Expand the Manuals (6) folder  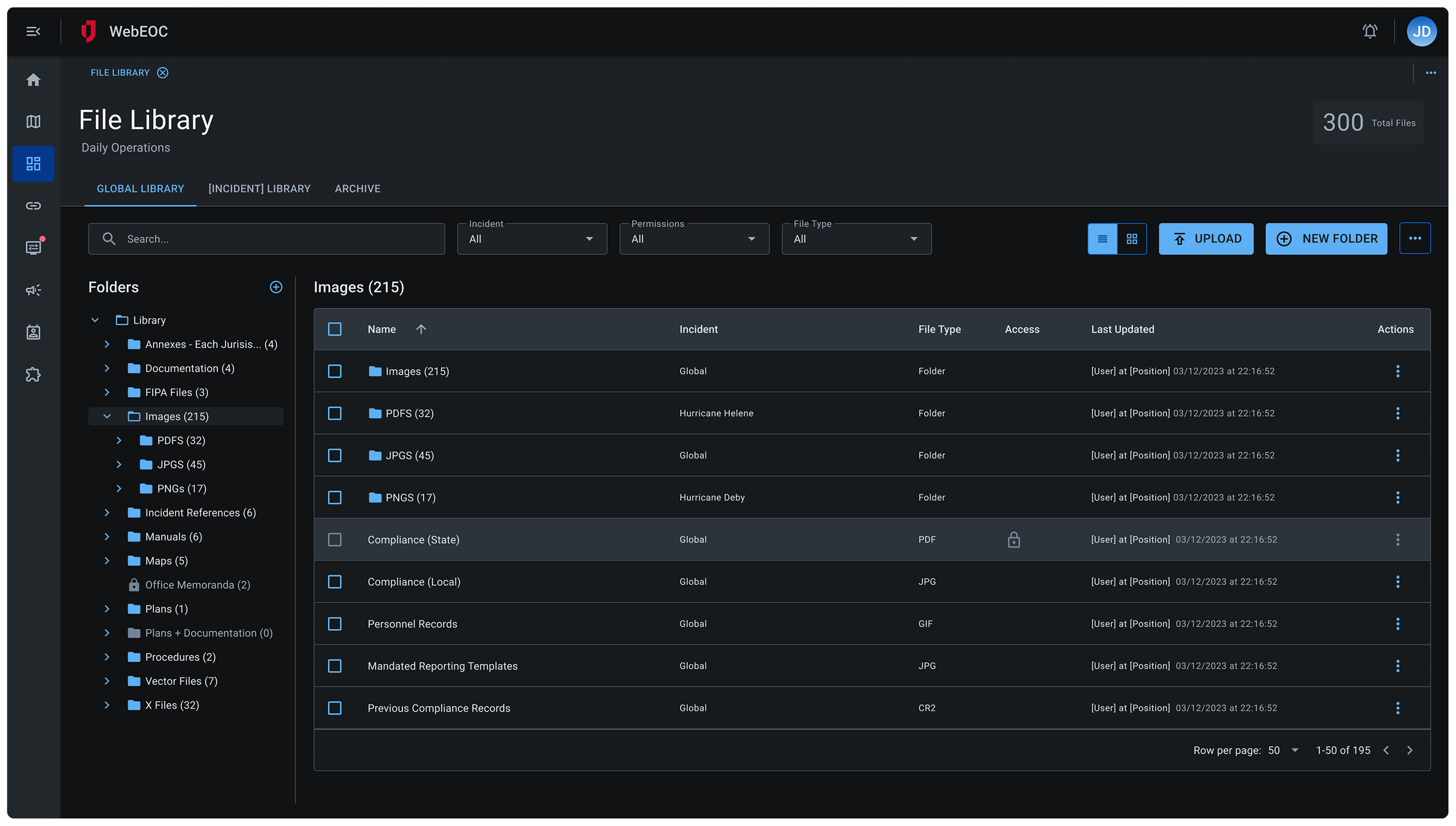point(107,537)
